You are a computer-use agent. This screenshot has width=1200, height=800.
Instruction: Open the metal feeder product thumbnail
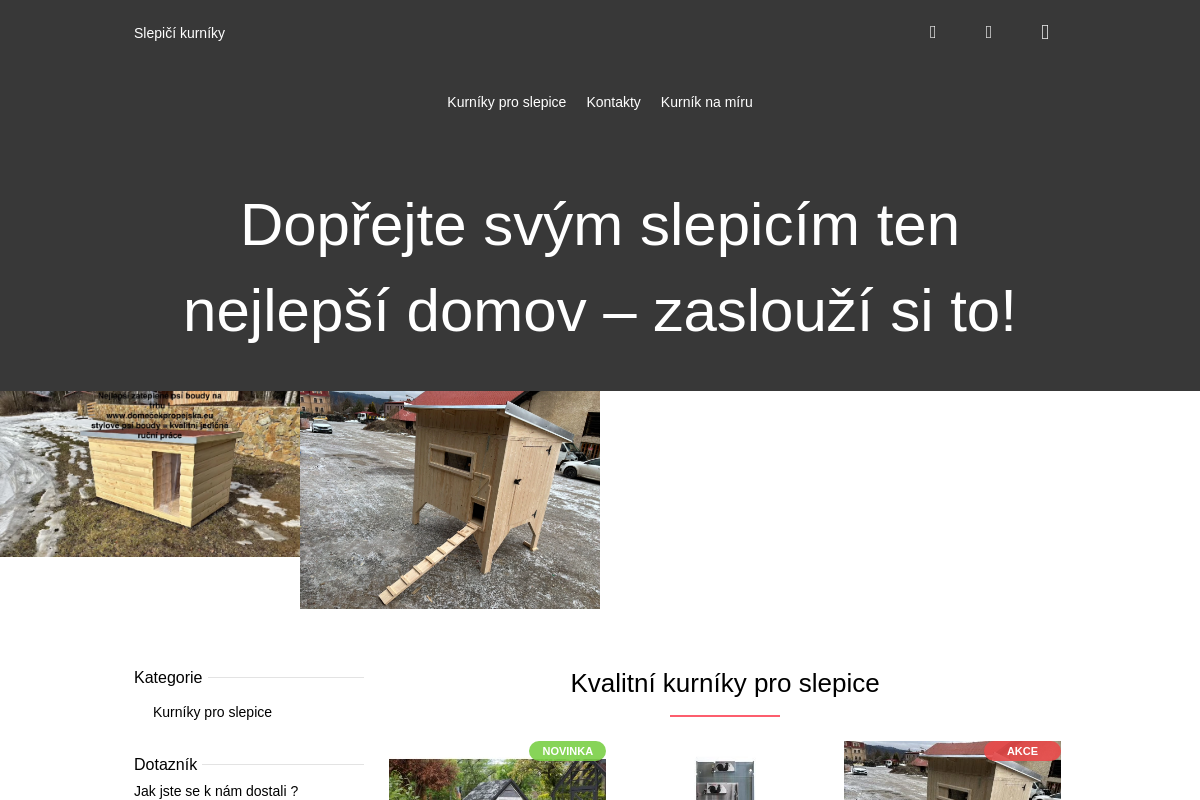coord(725,780)
